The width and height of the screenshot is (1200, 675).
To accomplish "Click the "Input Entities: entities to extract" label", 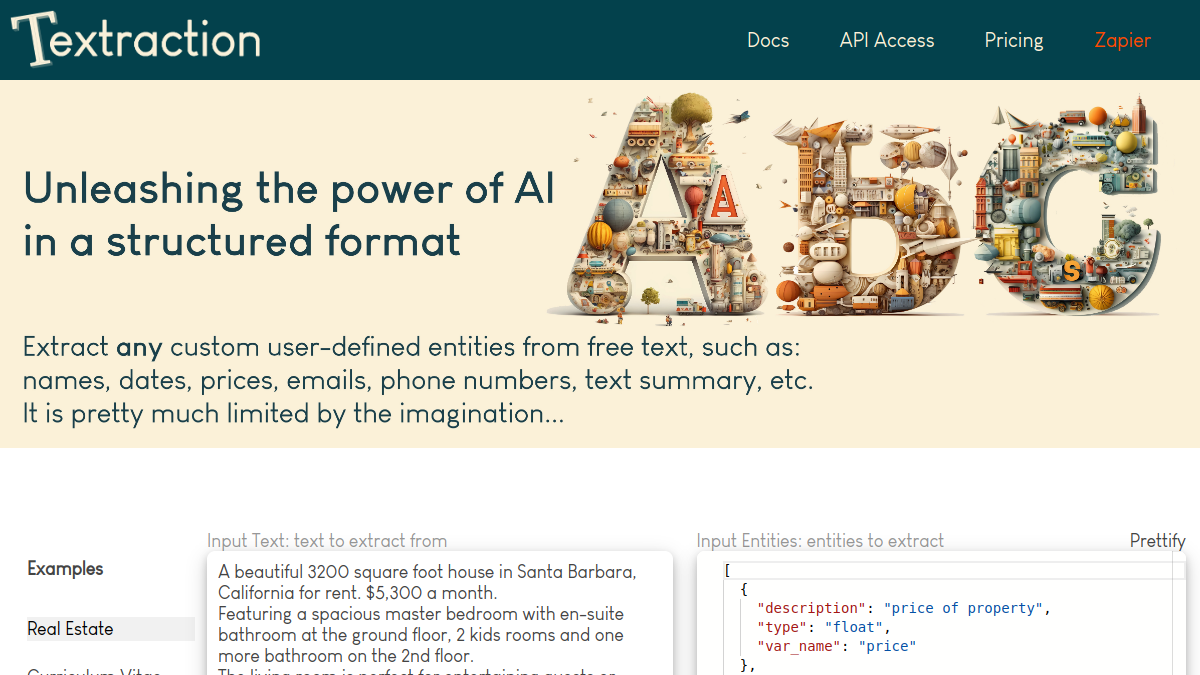I will 820,541.
